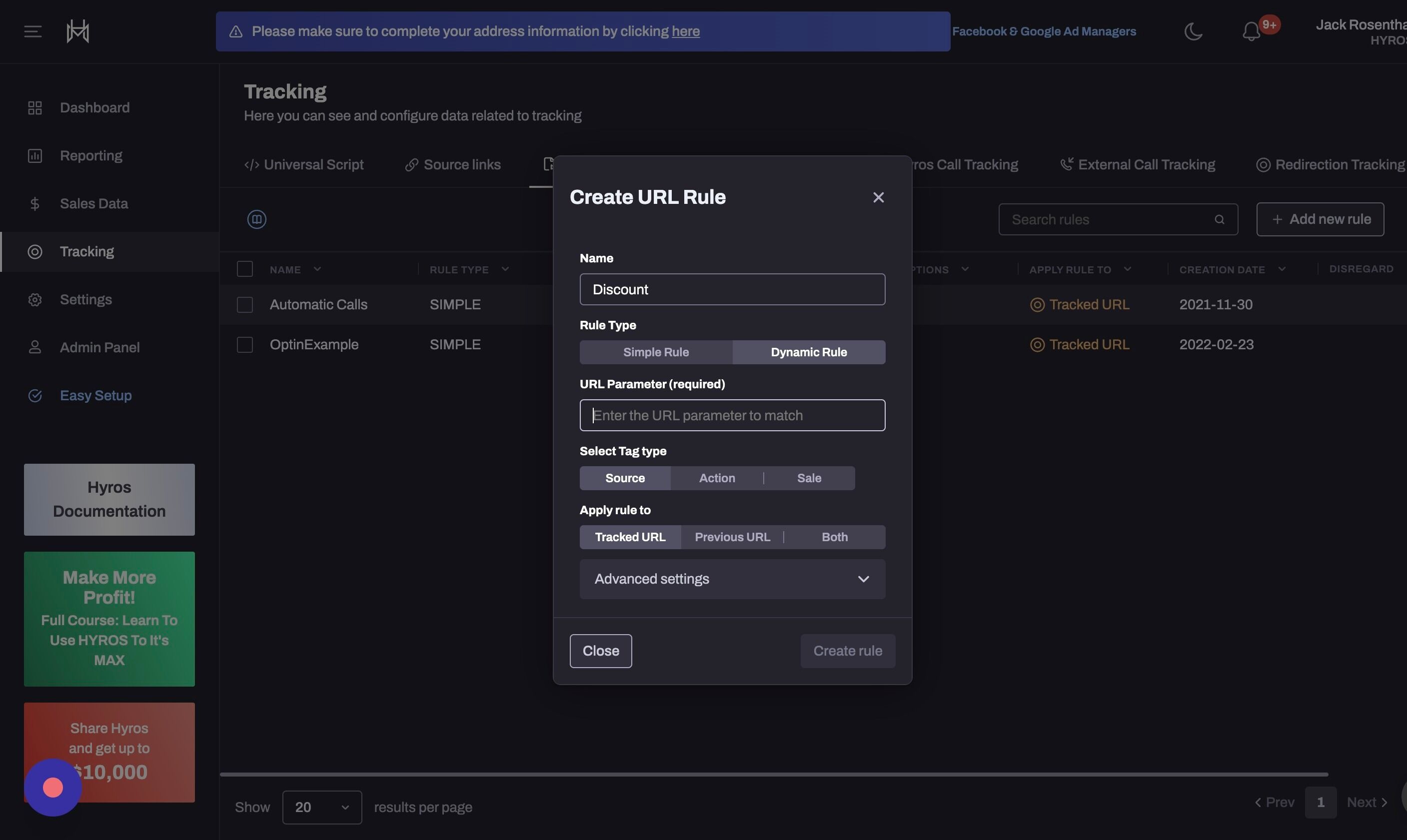Click the search magnifier icon in rules field
Screen dimensions: 1407x840
click(1219, 220)
